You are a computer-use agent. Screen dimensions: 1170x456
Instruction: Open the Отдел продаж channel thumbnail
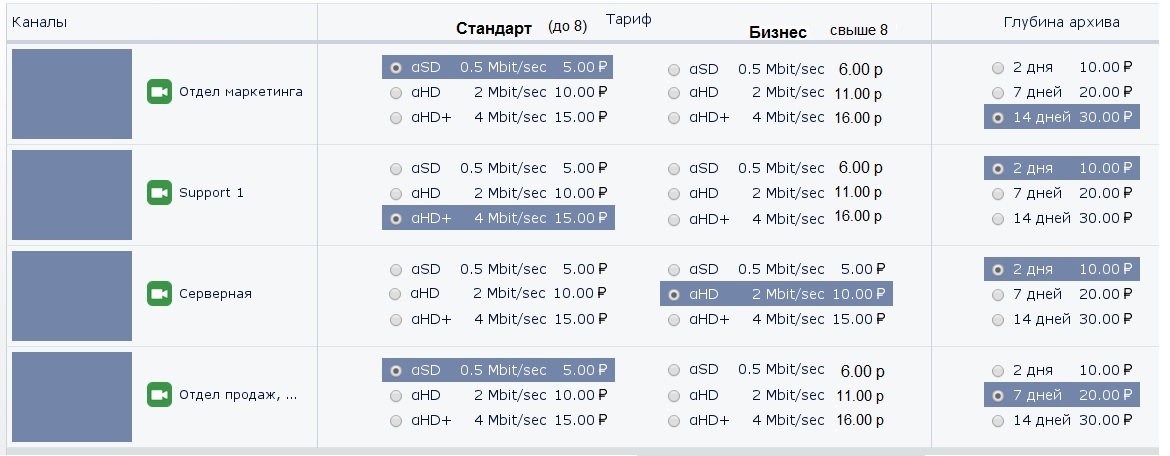click(72, 396)
